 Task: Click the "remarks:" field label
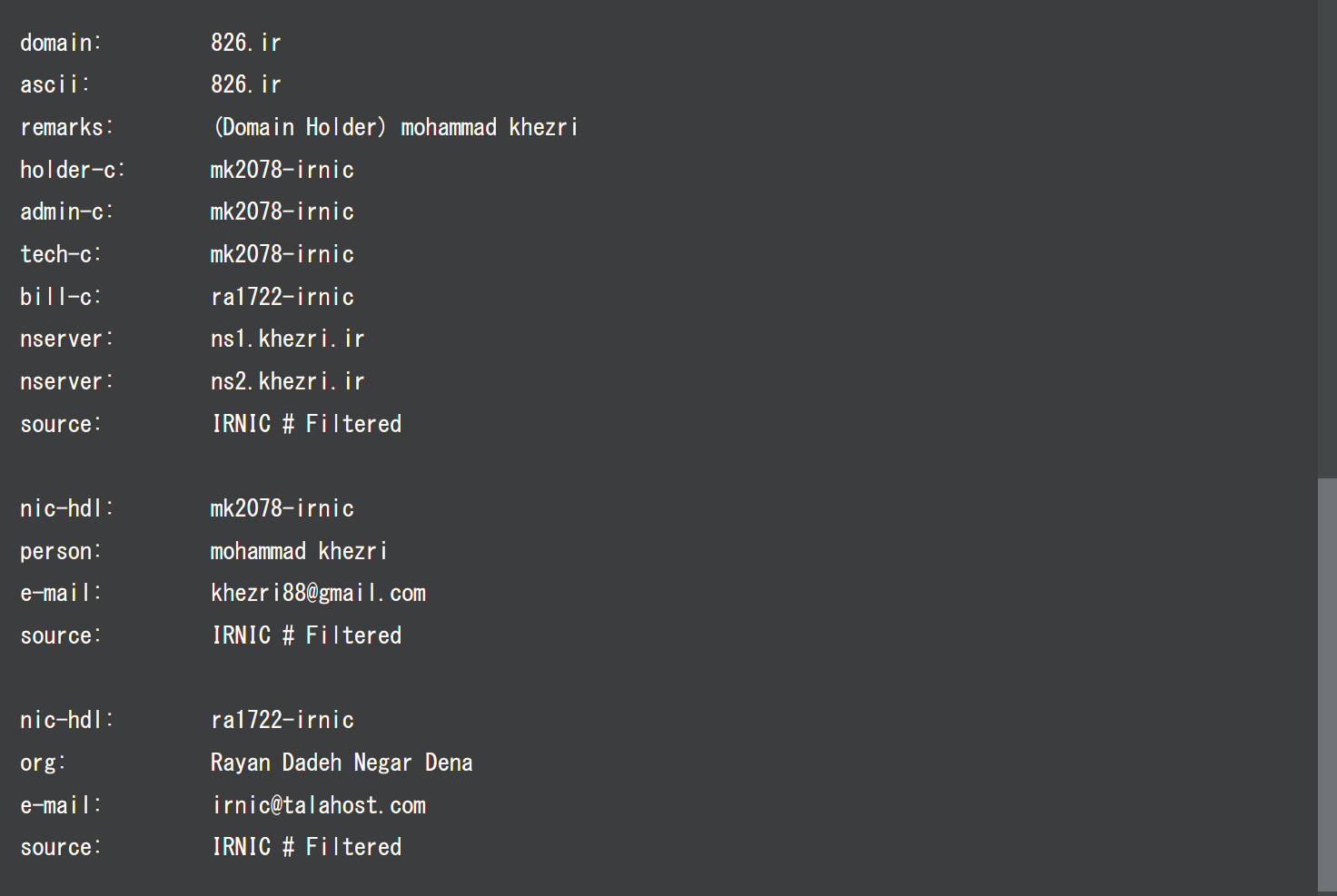pos(66,127)
